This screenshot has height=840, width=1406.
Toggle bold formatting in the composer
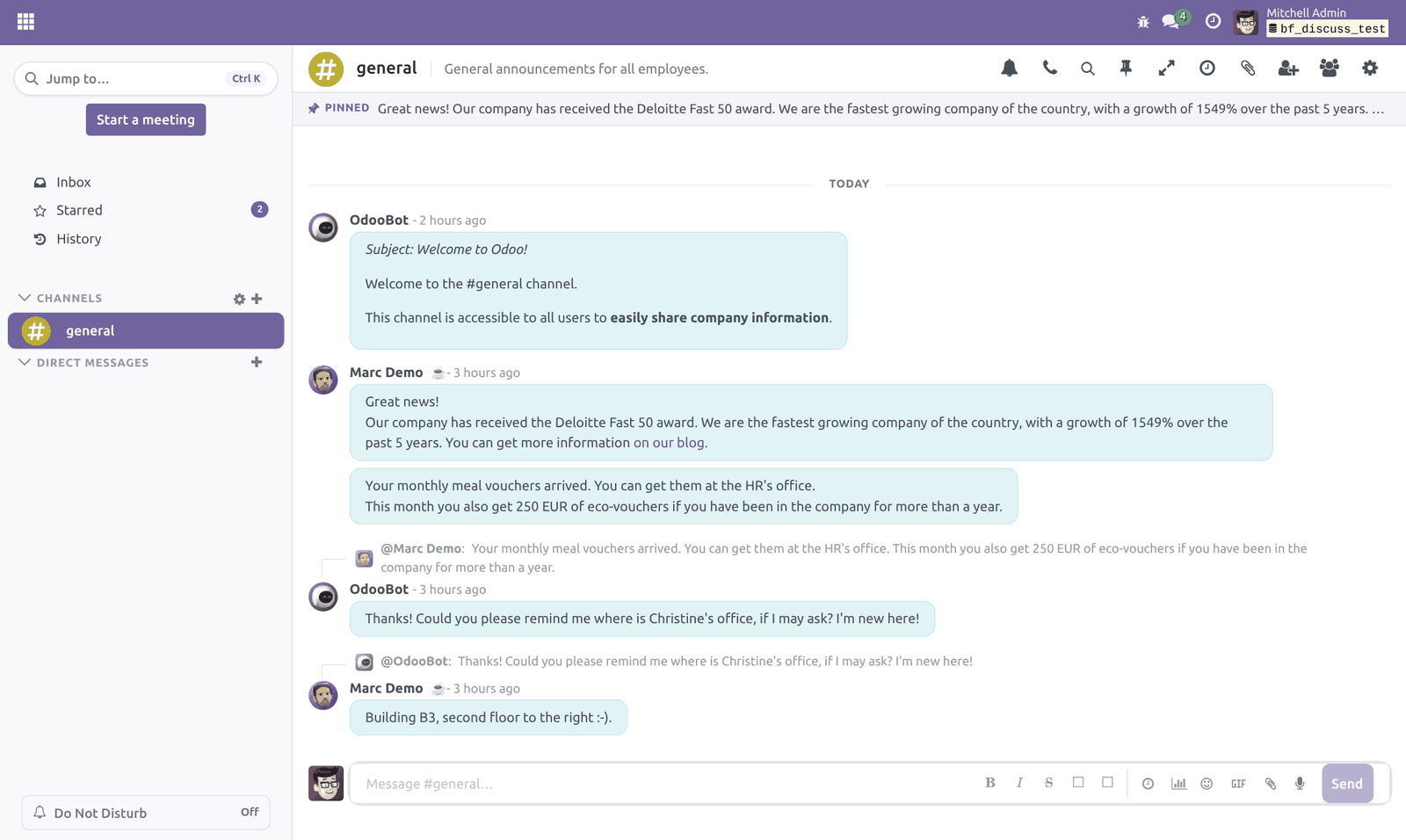coord(990,783)
